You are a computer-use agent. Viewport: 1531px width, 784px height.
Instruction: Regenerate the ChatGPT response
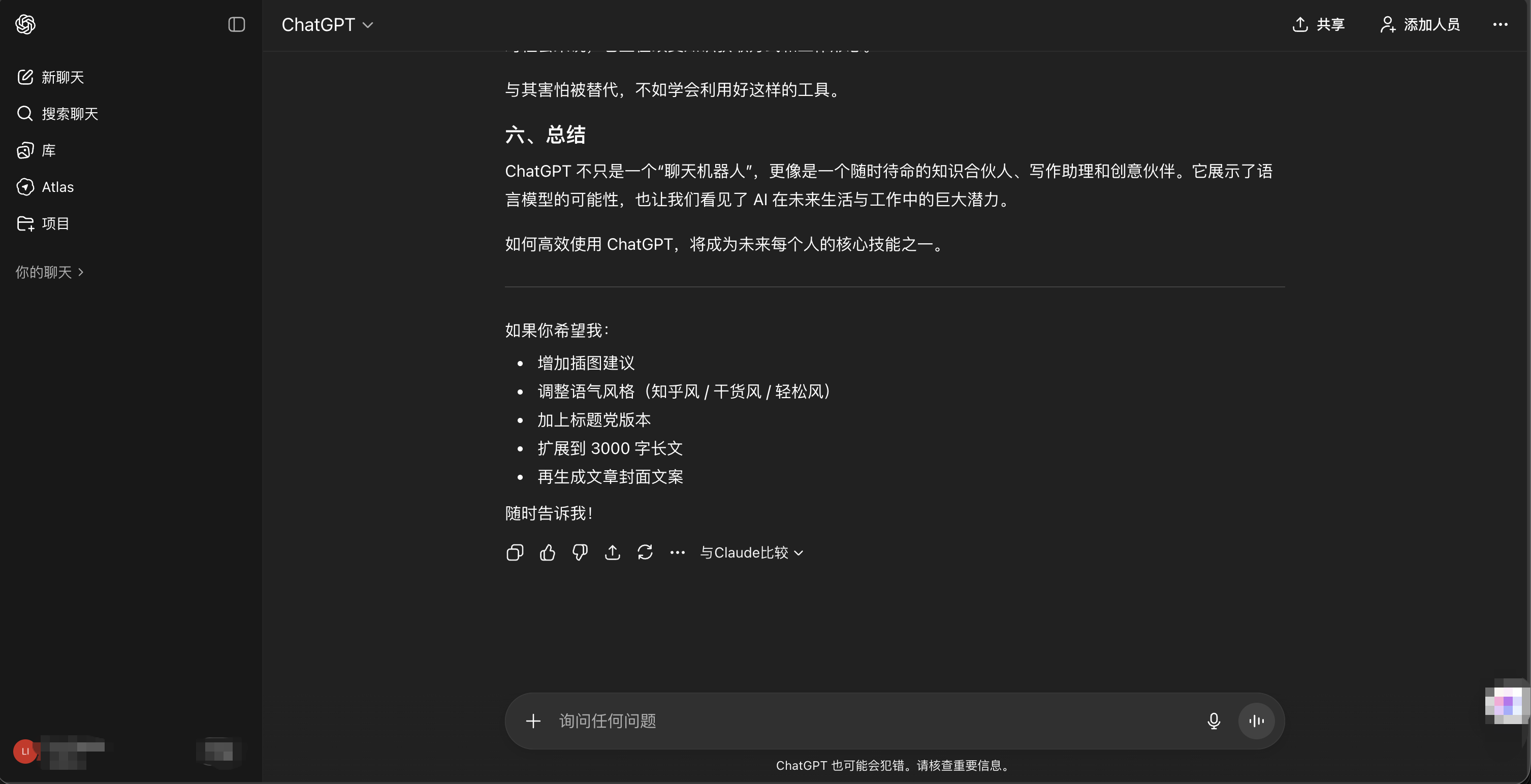[x=646, y=552]
